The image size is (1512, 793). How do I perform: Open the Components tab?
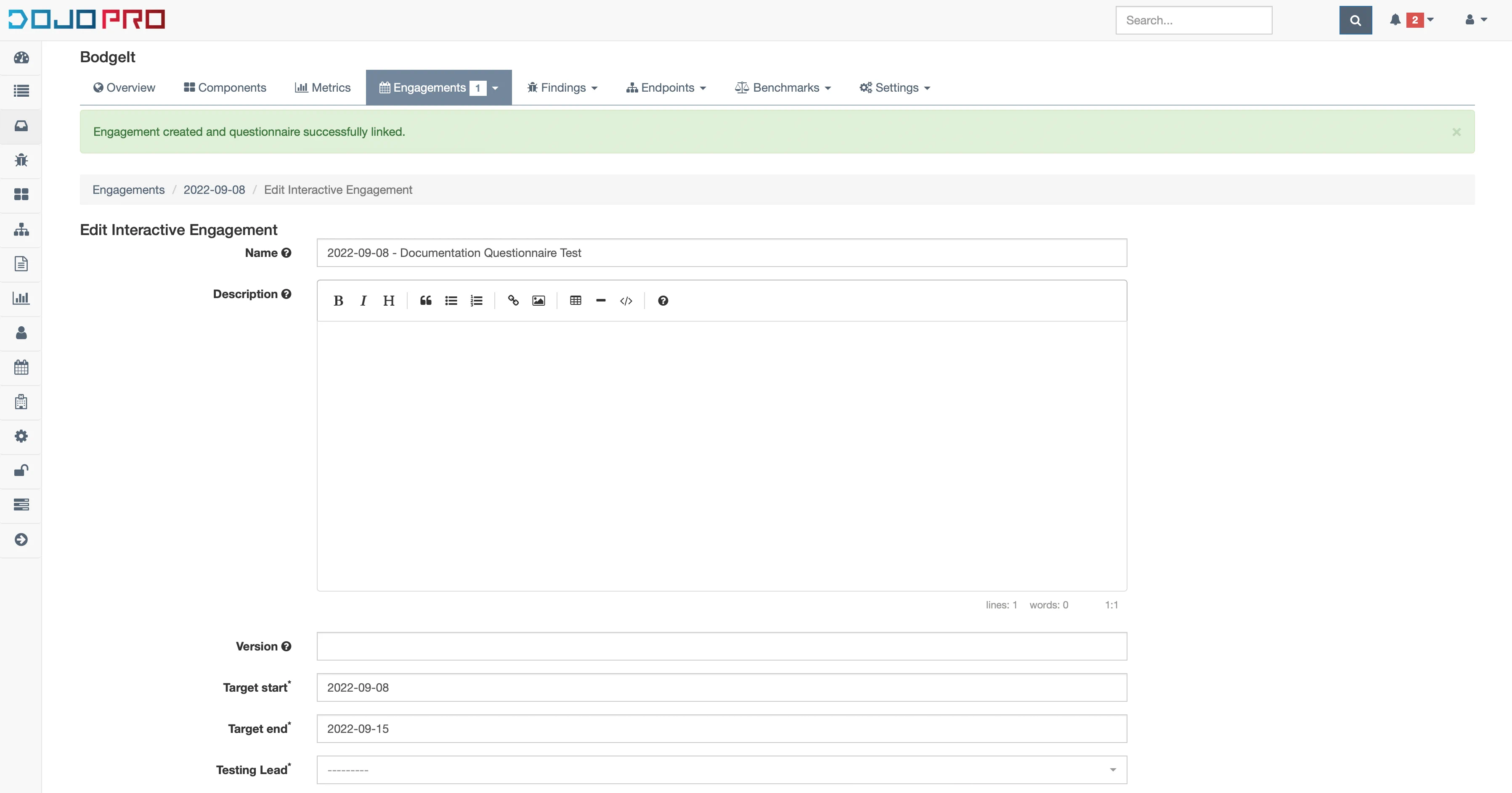(x=225, y=88)
